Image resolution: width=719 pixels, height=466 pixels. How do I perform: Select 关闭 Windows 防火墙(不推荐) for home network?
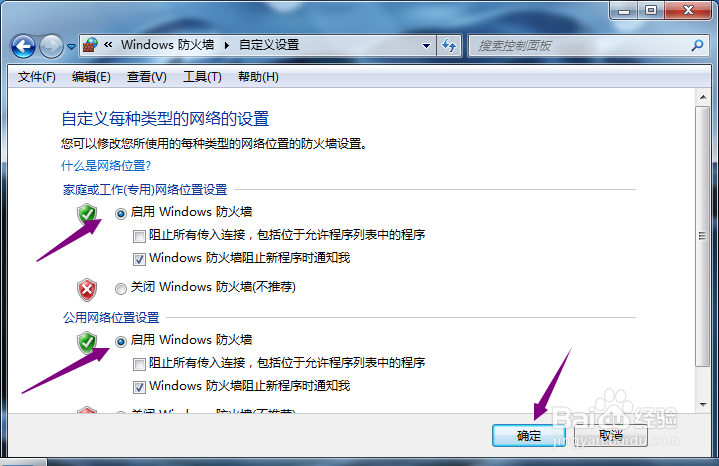[121, 288]
